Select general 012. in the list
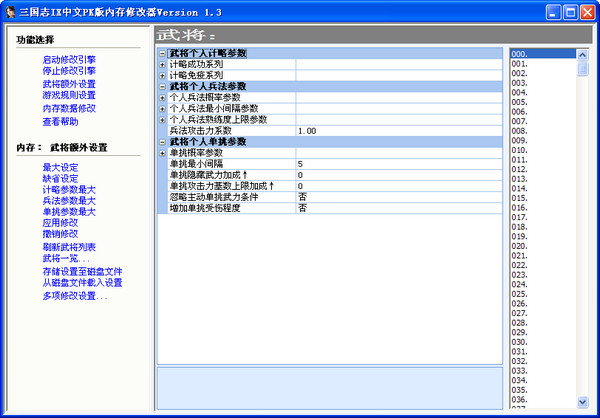The height and width of the screenshot is (418, 600). click(x=543, y=170)
